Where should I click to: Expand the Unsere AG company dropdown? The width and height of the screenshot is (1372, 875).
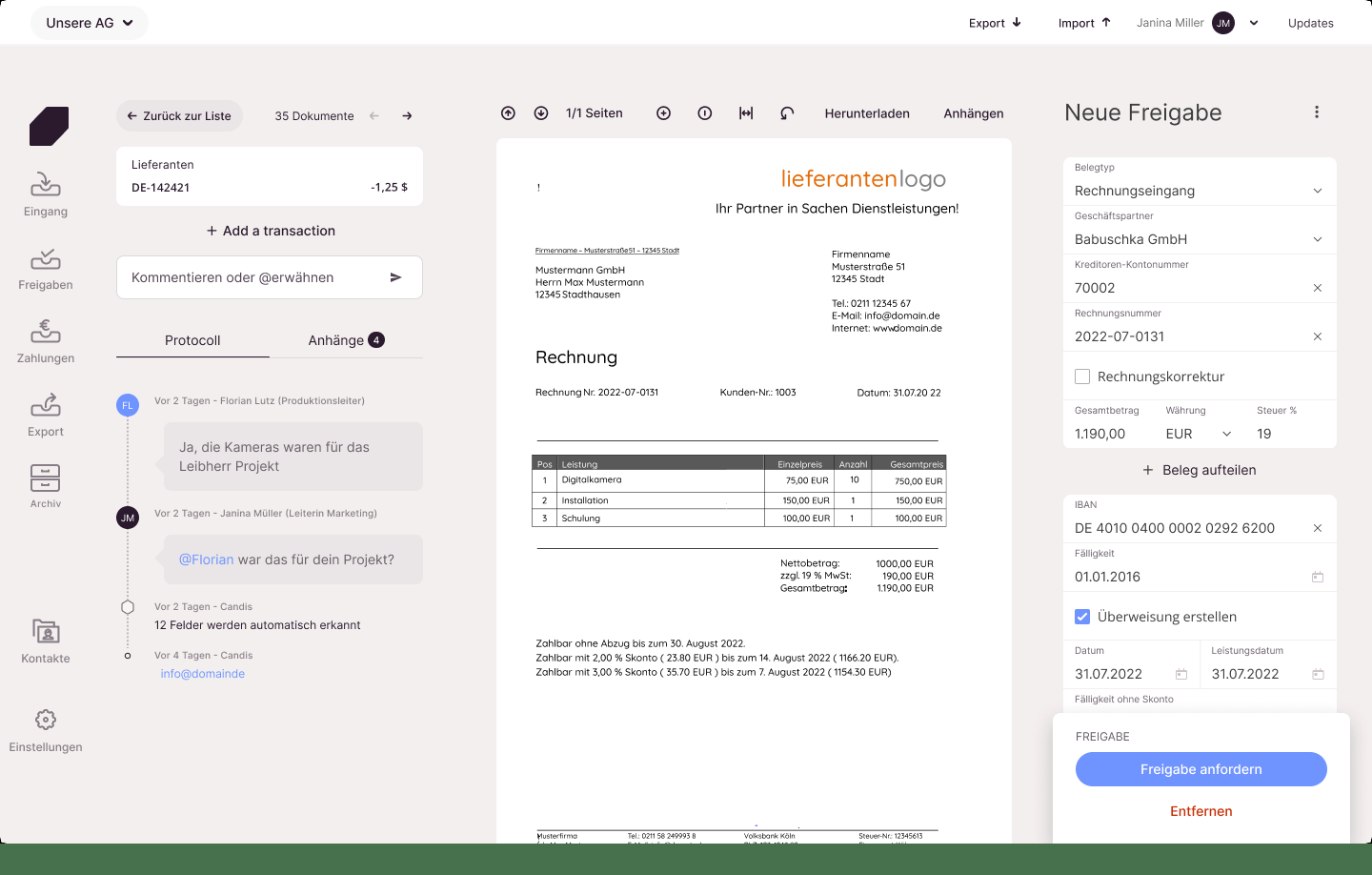click(x=90, y=23)
